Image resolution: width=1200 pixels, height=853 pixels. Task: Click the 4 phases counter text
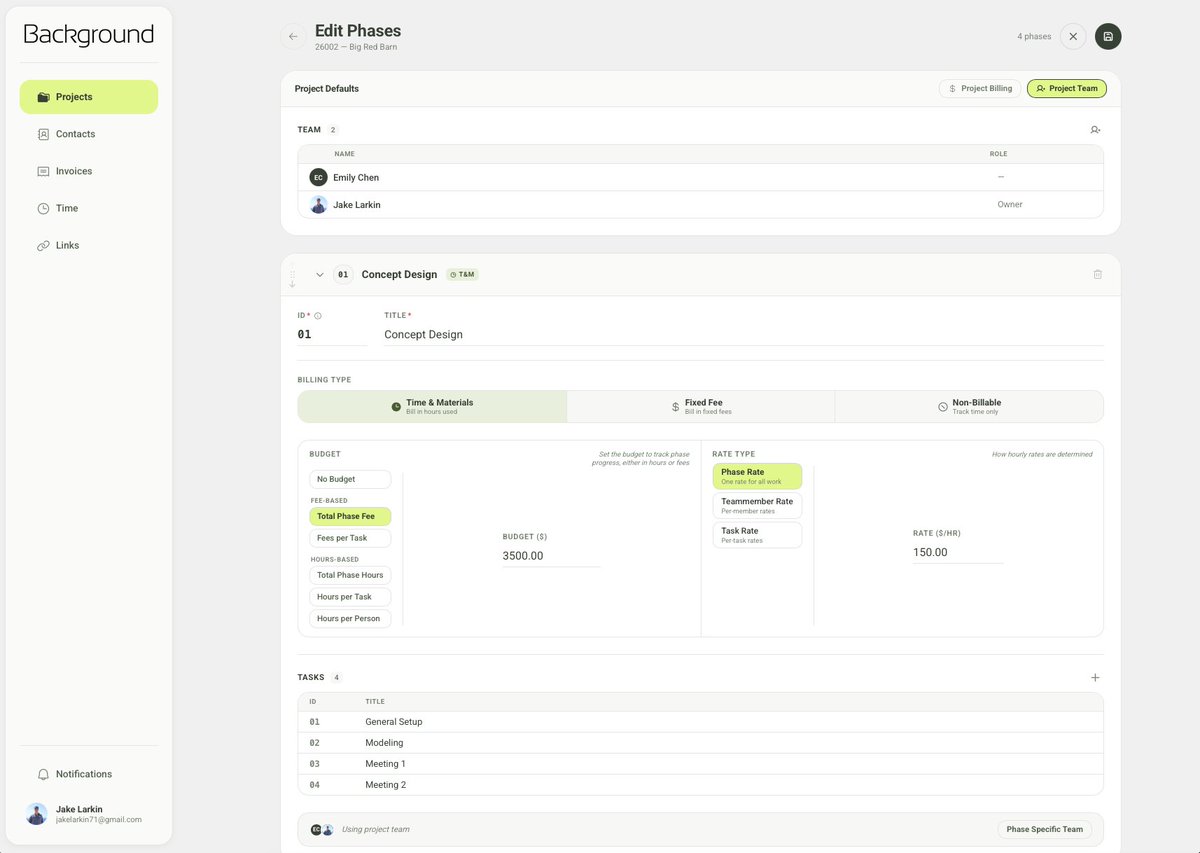click(1034, 36)
